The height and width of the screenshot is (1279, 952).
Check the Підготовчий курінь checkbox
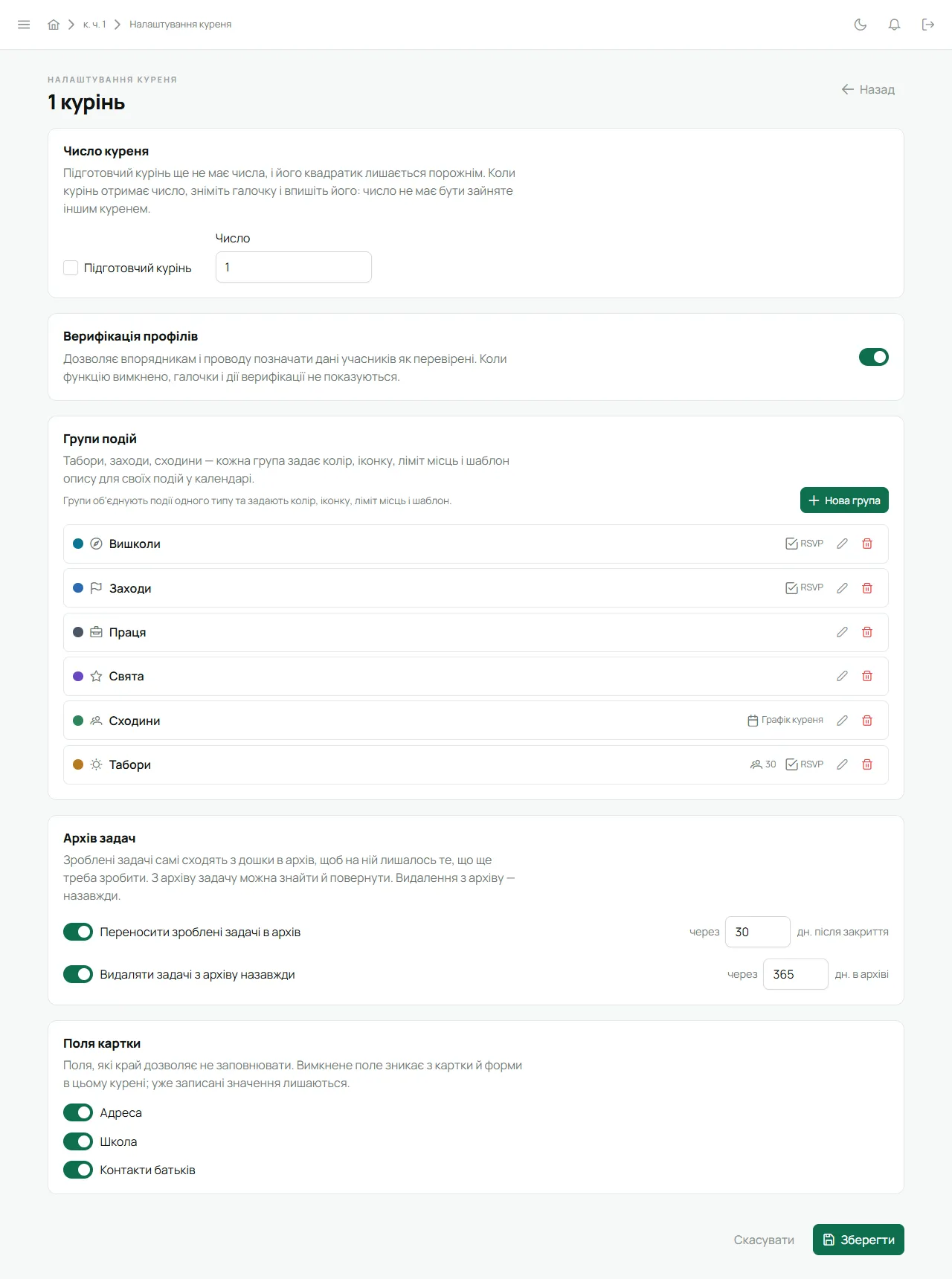click(x=71, y=268)
